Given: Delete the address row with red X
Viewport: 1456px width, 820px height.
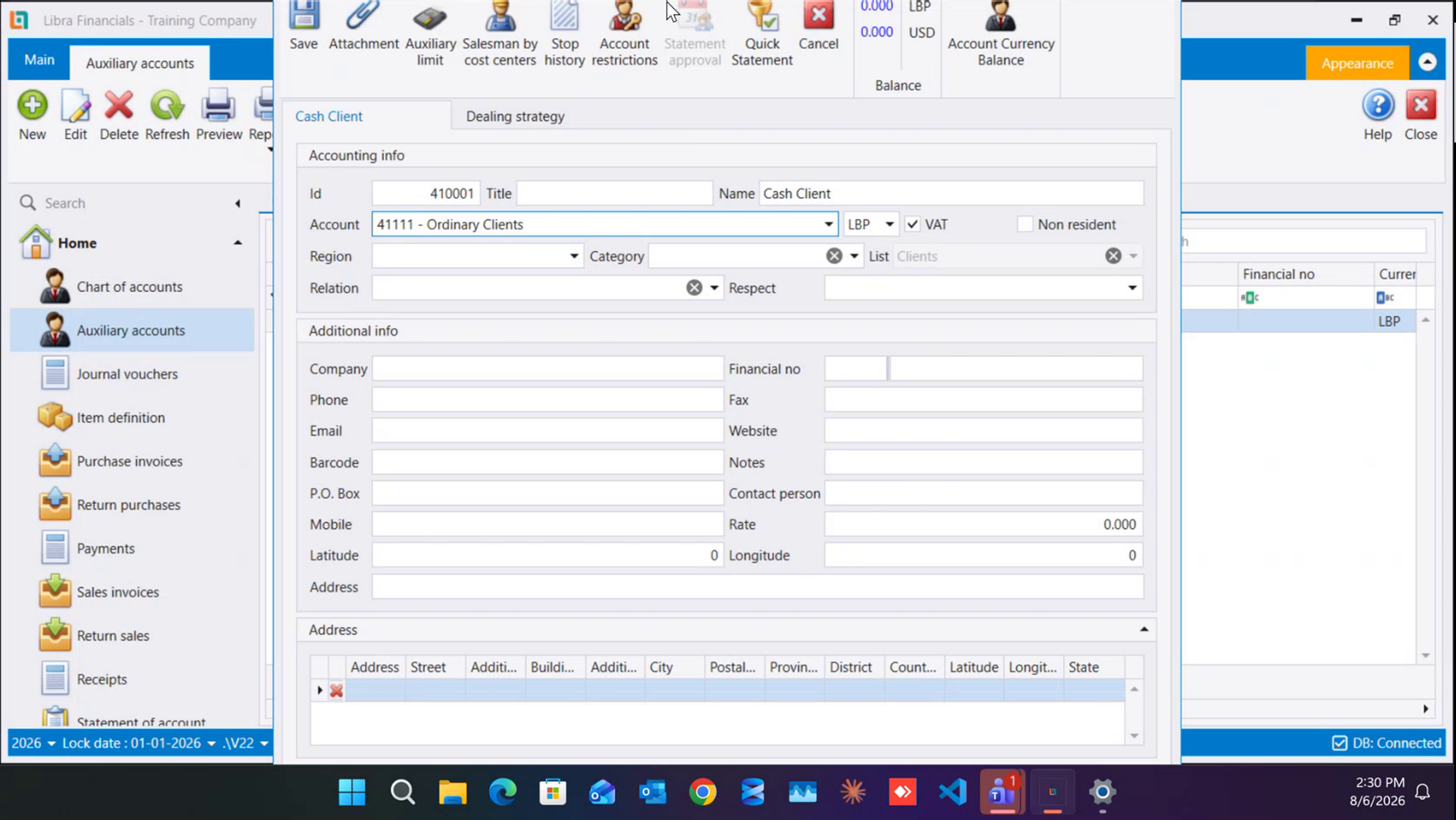Looking at the screenshot, I should [336, 691].
